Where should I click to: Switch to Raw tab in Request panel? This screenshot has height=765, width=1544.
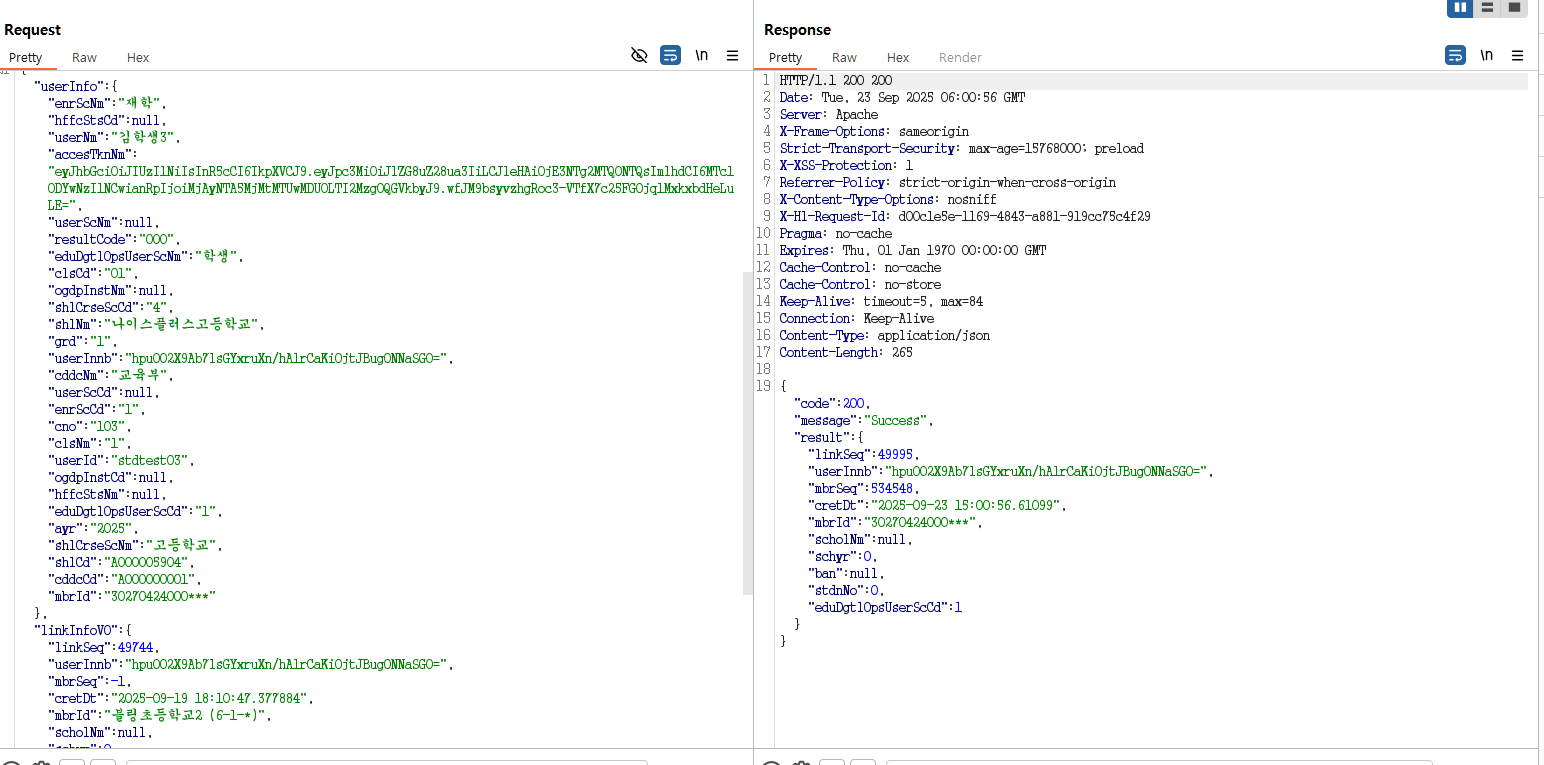(x=84, y=58)
